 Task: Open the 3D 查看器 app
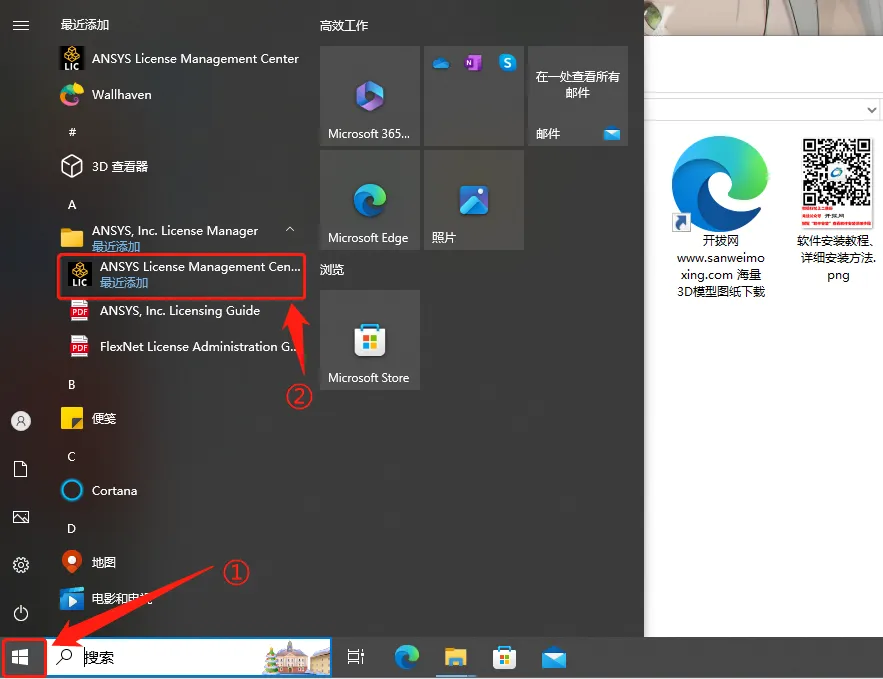104,167
